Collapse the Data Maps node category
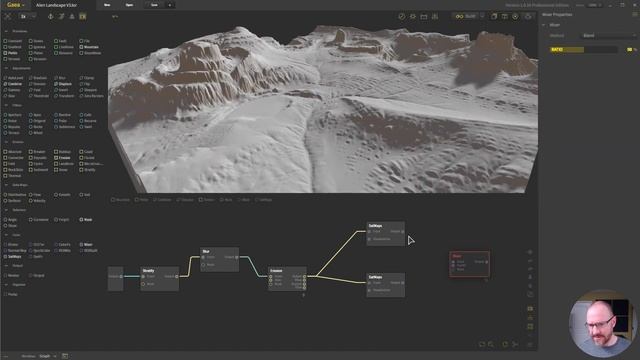The image size is (640, 360). [x=6, y=185]
